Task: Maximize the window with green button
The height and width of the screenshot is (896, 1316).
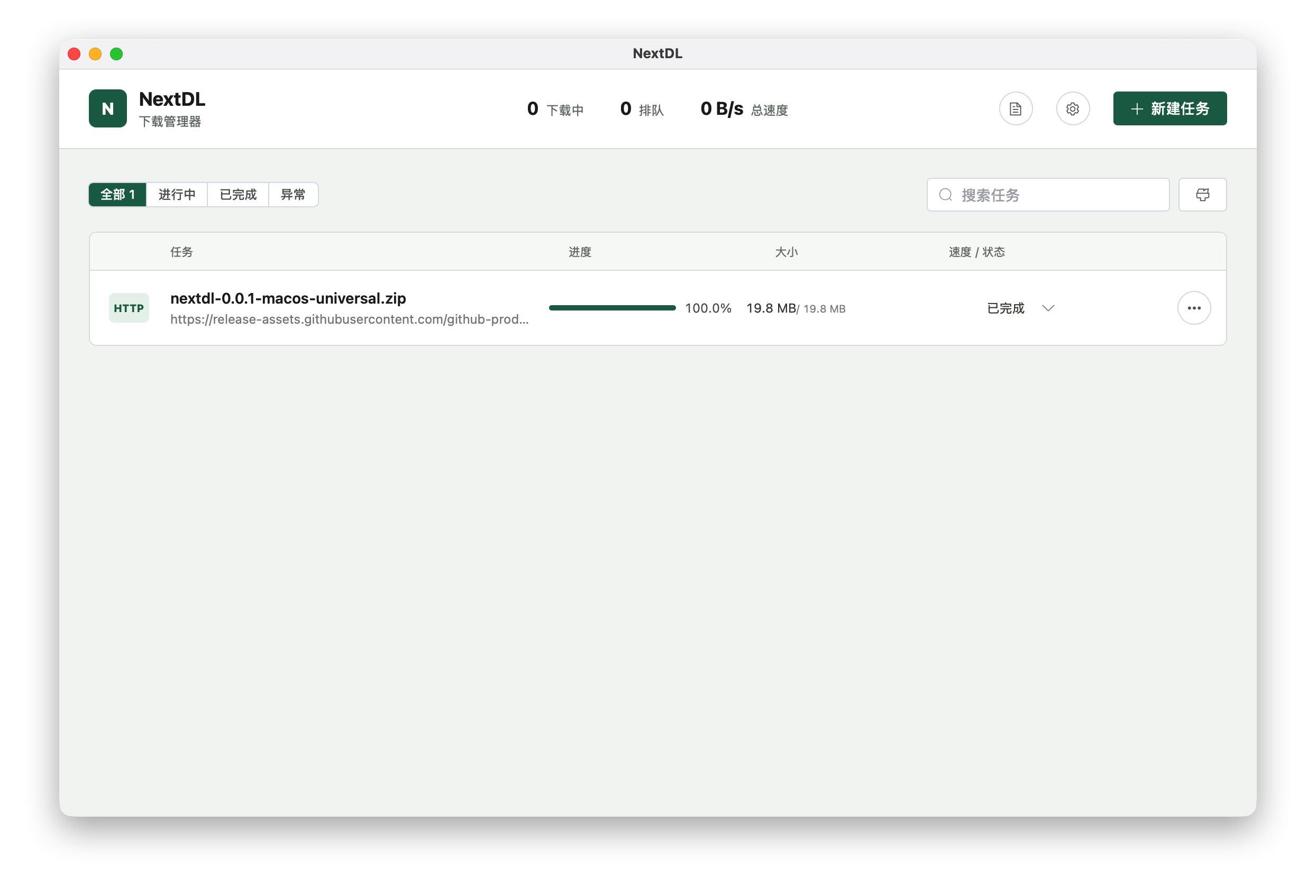Action: 116,54
